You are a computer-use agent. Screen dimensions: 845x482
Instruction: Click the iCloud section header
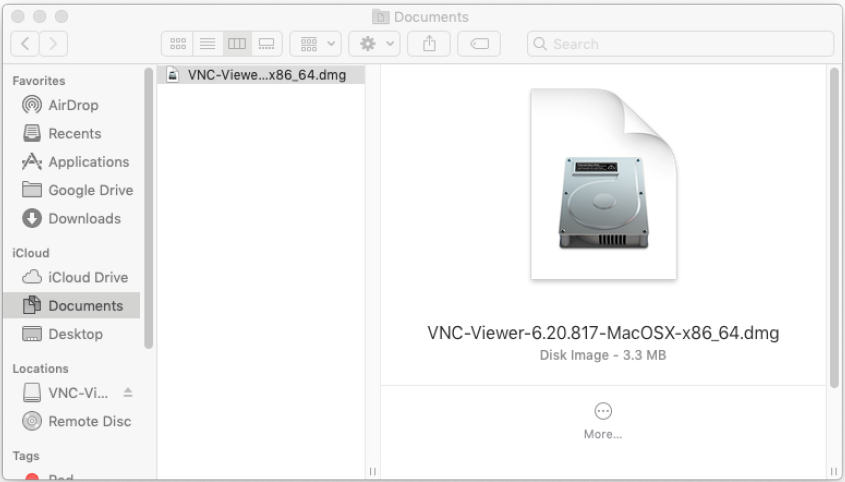[31, 253]
